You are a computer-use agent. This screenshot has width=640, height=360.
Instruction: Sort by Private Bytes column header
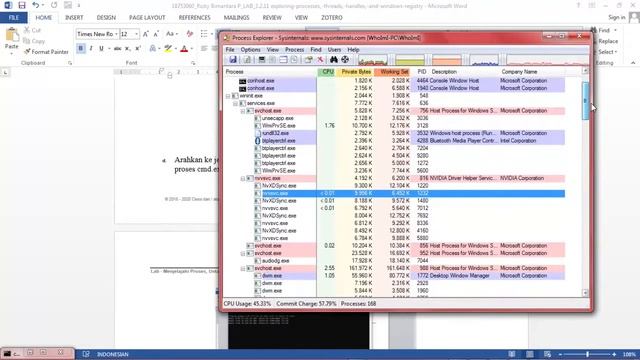[355, 72]
